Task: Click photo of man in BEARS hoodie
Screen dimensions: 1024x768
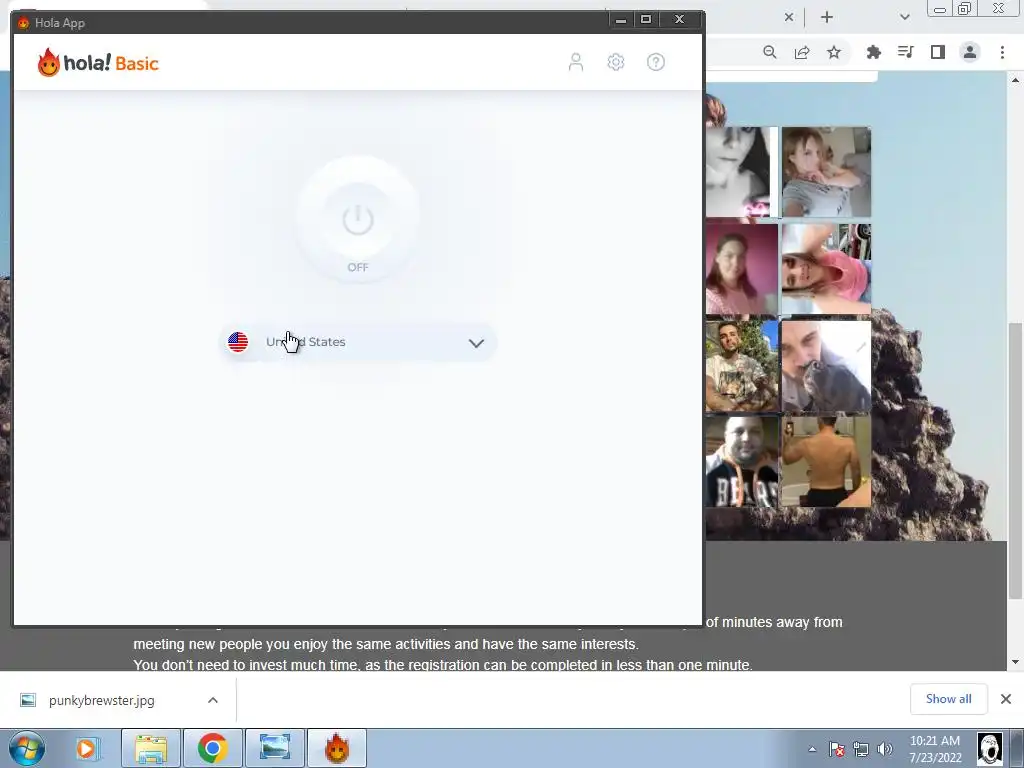Action: [x=742, y=462]
